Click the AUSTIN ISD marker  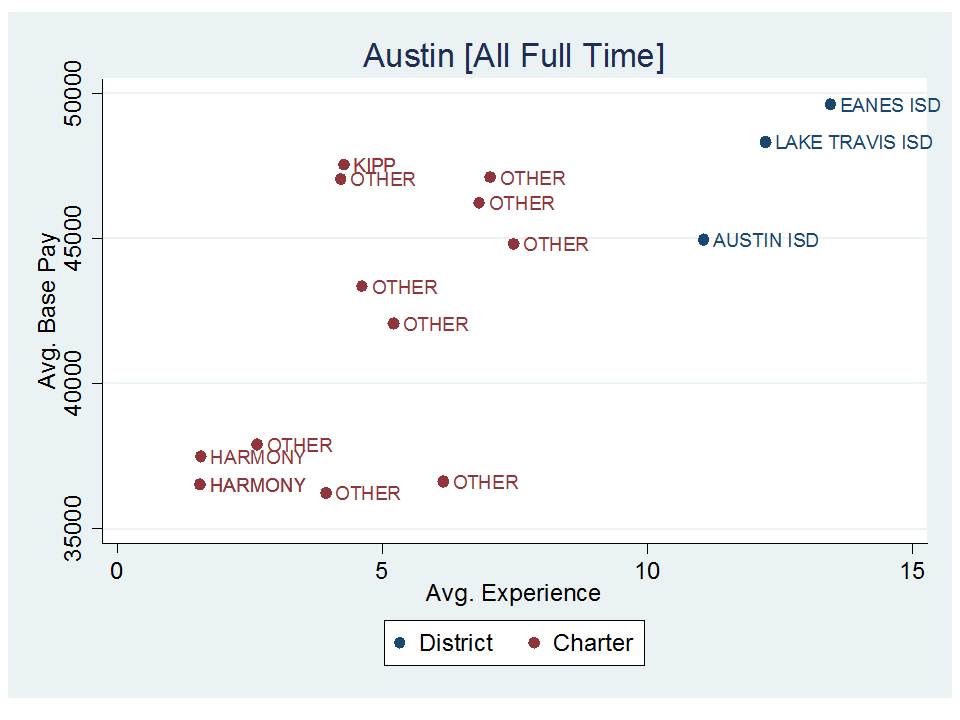click(x=703, y=240)
